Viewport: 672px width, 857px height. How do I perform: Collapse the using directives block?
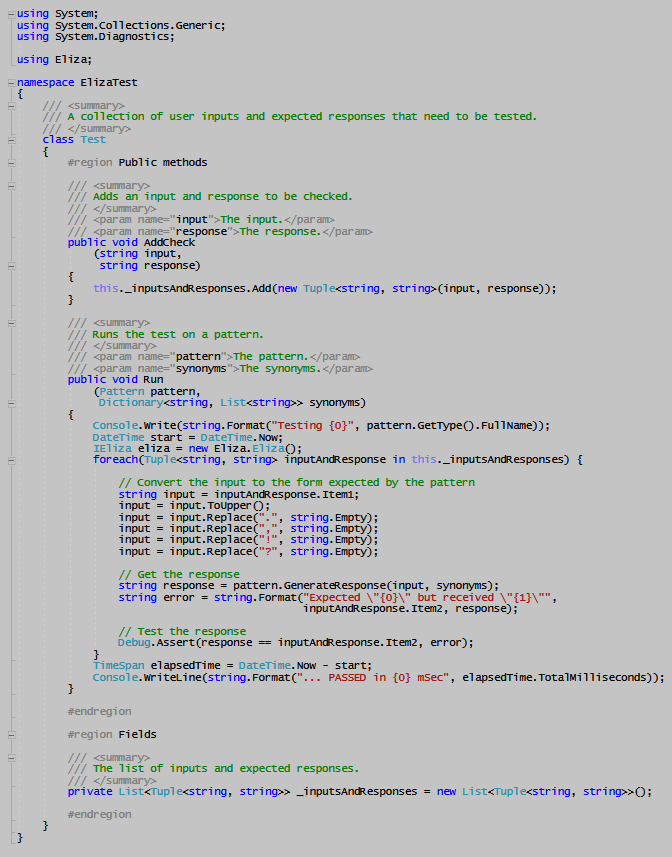click(11, 14)
